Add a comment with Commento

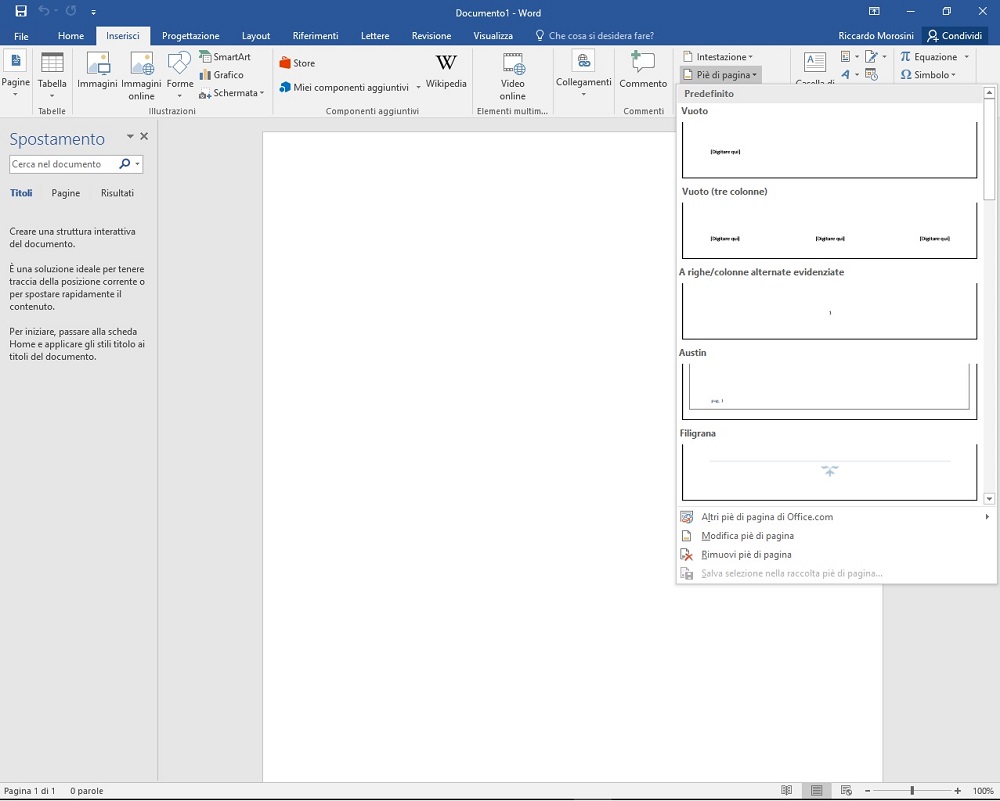coord(643,71)
